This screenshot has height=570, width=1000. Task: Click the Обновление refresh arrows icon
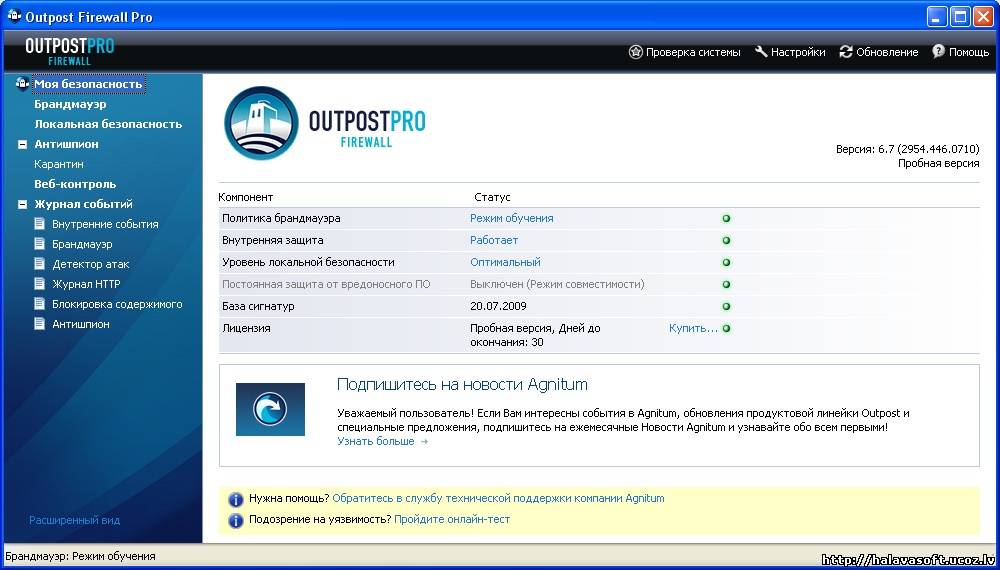[846, 52]
